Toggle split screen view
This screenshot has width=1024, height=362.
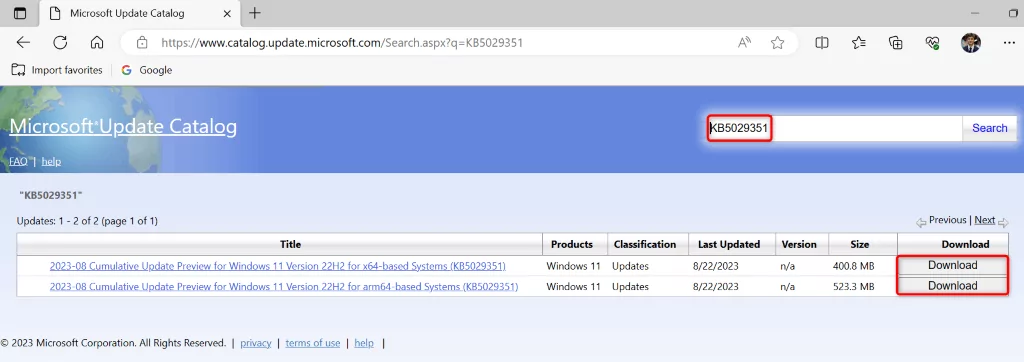pos(822,42)
